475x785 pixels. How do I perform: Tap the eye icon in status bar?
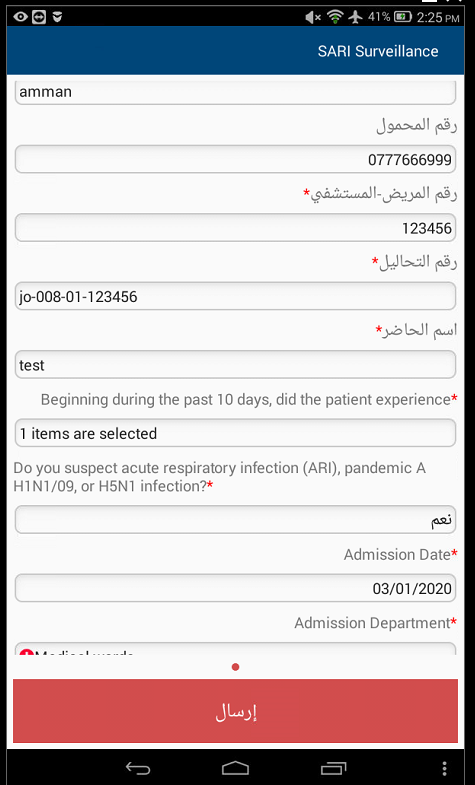coord(21,17)
